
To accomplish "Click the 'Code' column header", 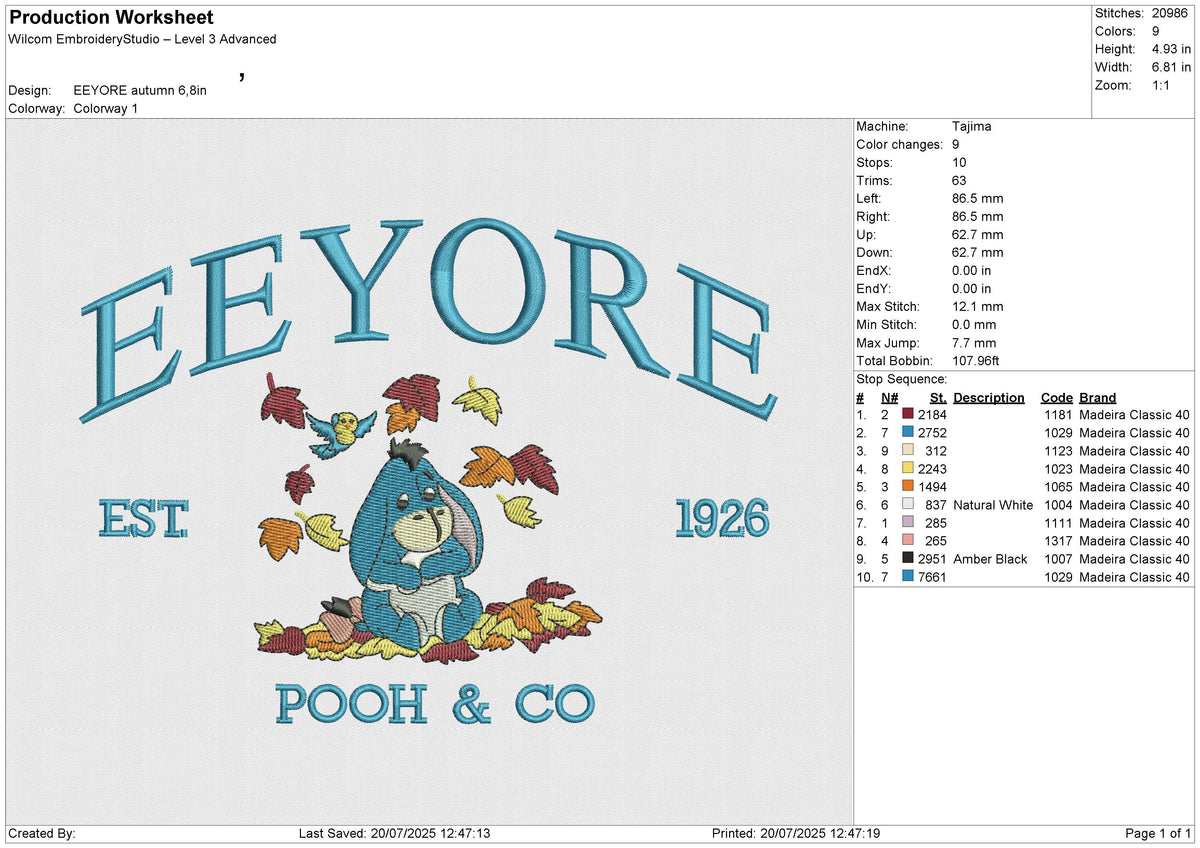I will (x=1056, y=398).
